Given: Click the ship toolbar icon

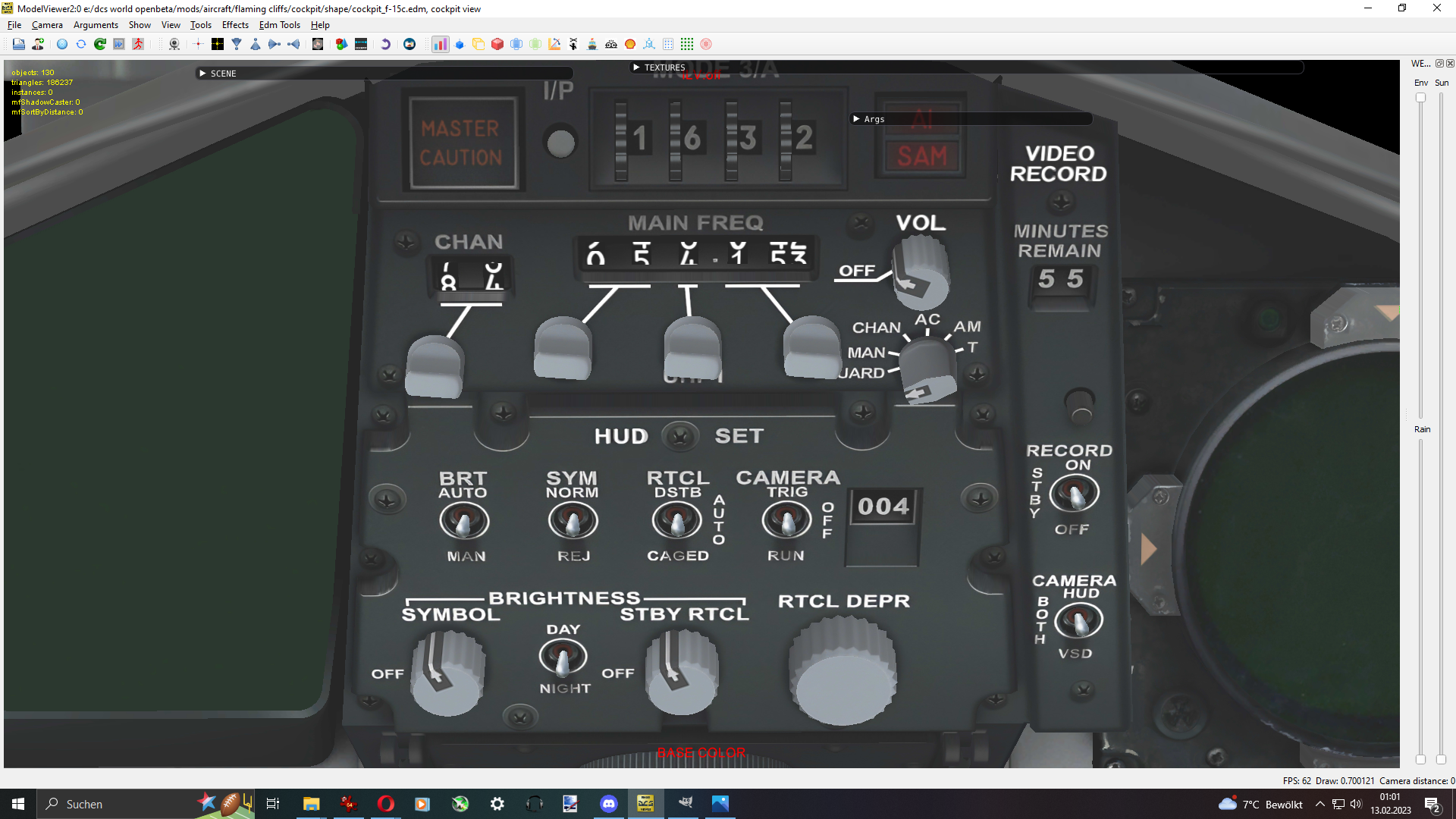Looking at the screenshot, I should 592,44.
